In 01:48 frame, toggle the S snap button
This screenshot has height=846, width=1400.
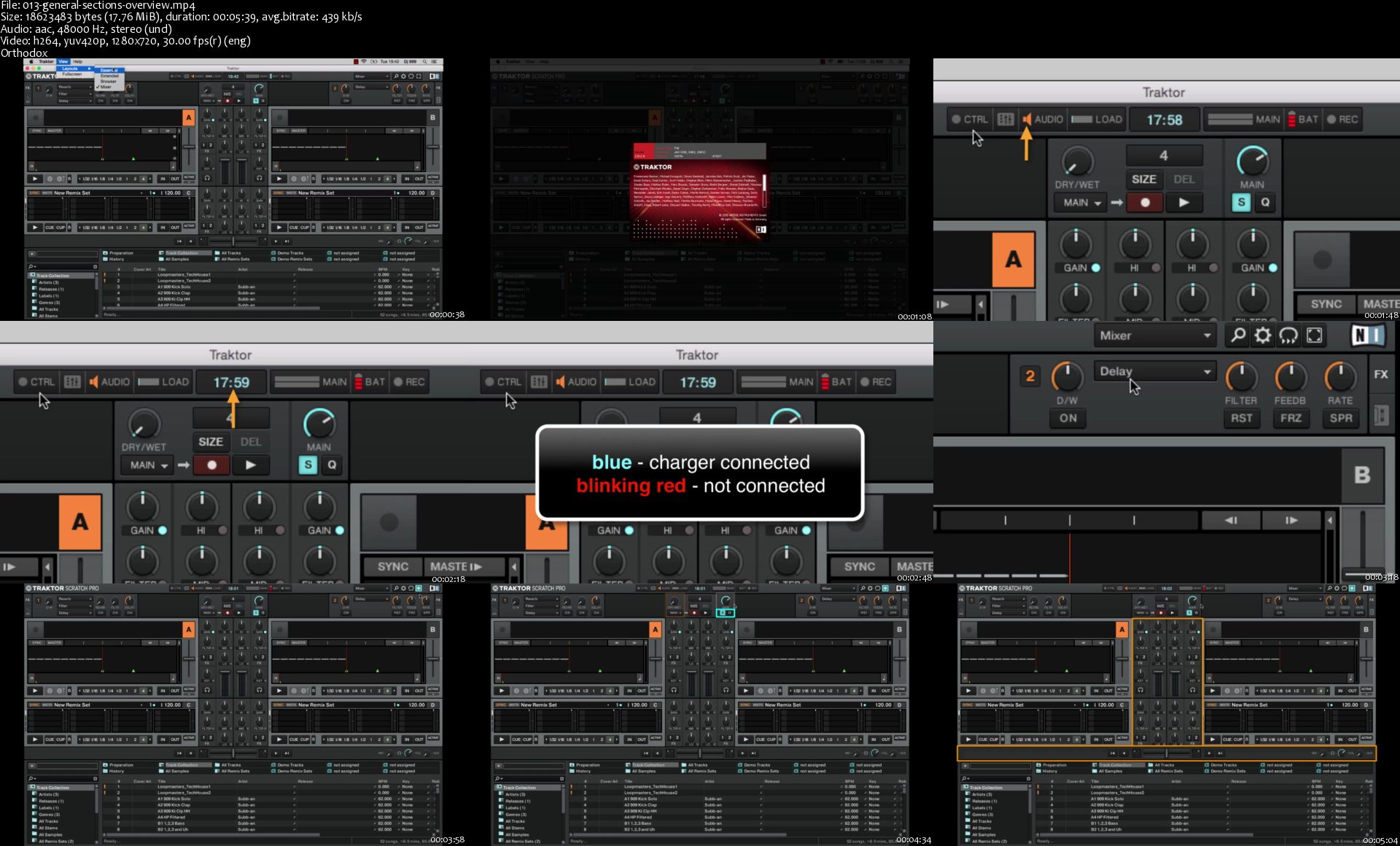(x=1241, y=203)
